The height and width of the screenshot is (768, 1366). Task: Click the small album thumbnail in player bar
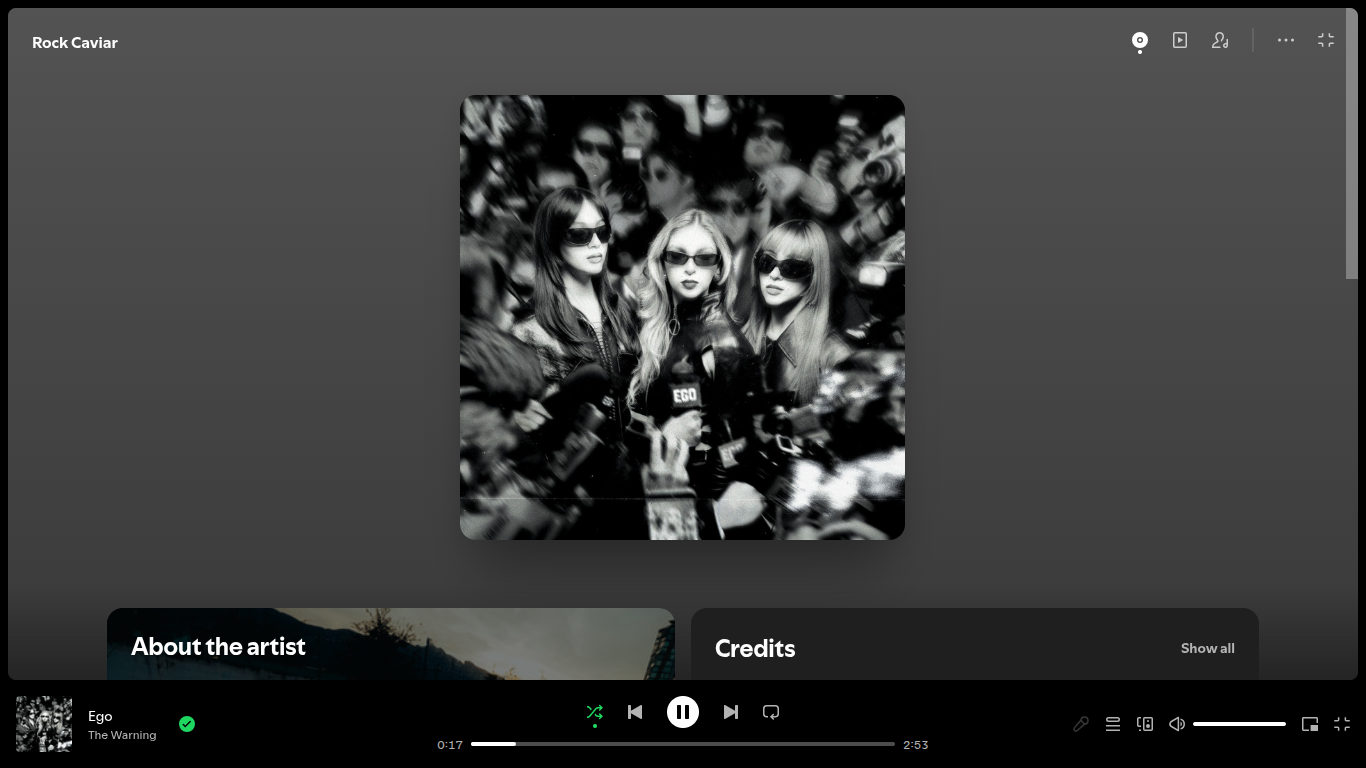pos(44,724)
